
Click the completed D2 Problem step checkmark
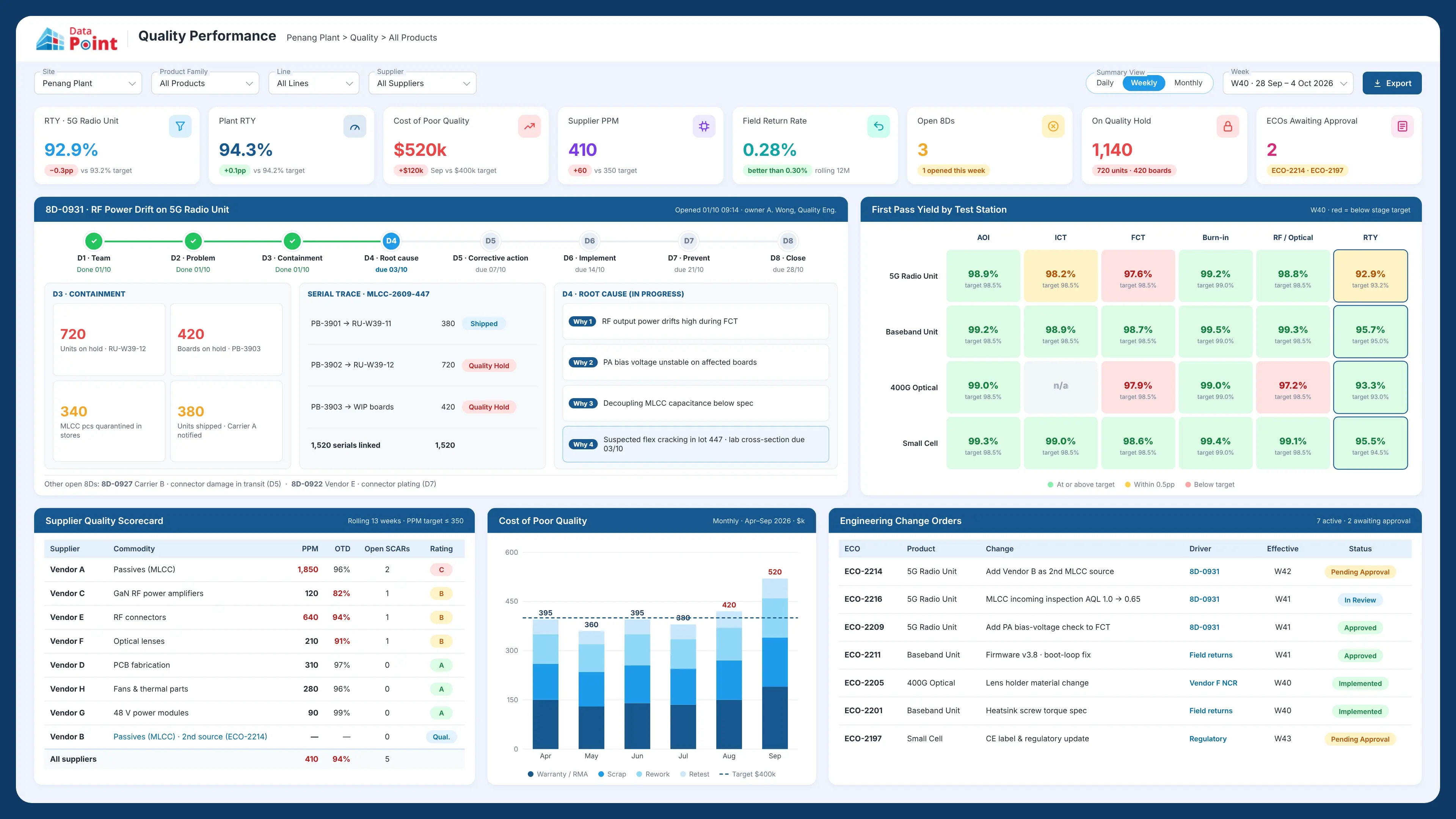coord(193,241)
